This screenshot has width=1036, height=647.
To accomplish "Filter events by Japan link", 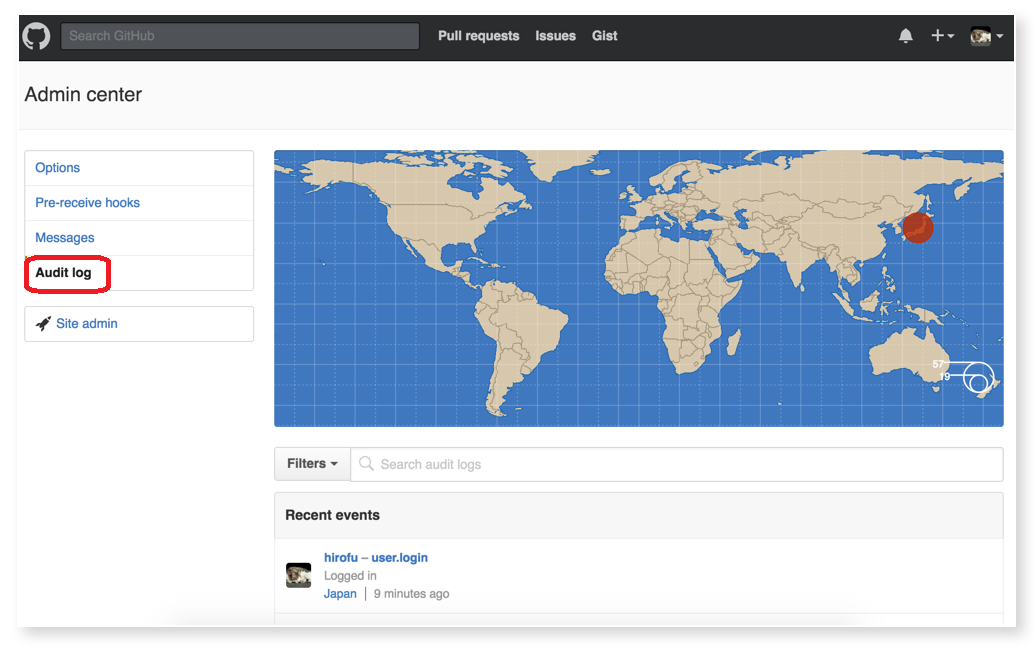I will tap(340, 593).
